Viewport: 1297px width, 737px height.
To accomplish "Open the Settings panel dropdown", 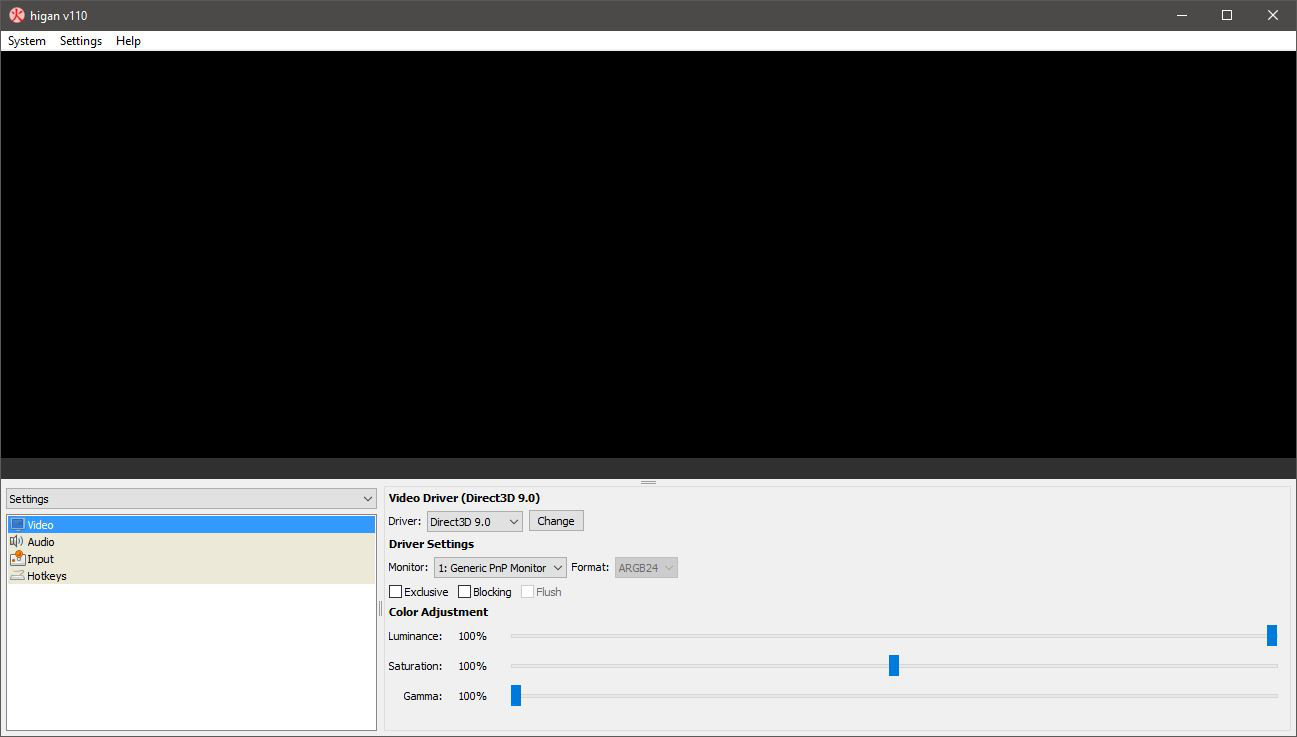I will pos(191,499).
